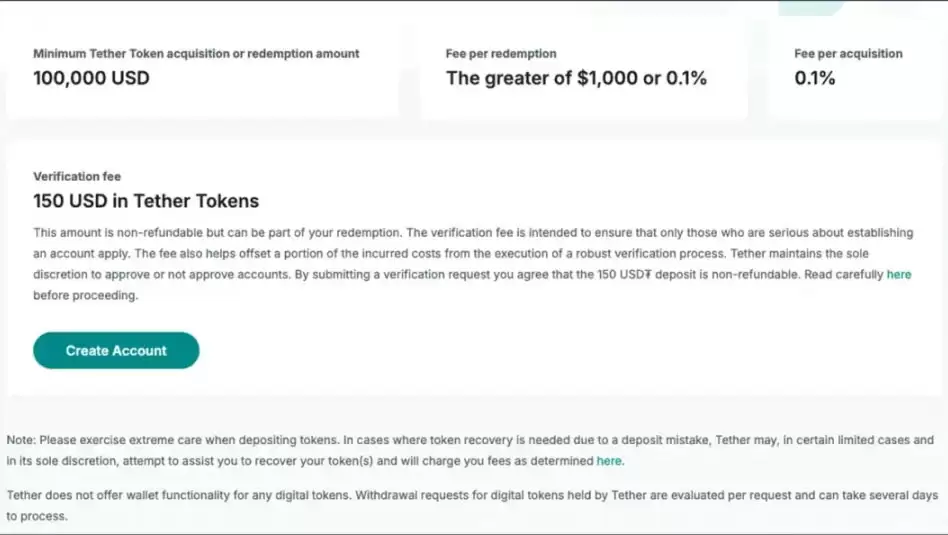Click the 'to process.' closing text
Image resolution: width=948 pixels, height=535 pixels.
[x=36, y=517]
